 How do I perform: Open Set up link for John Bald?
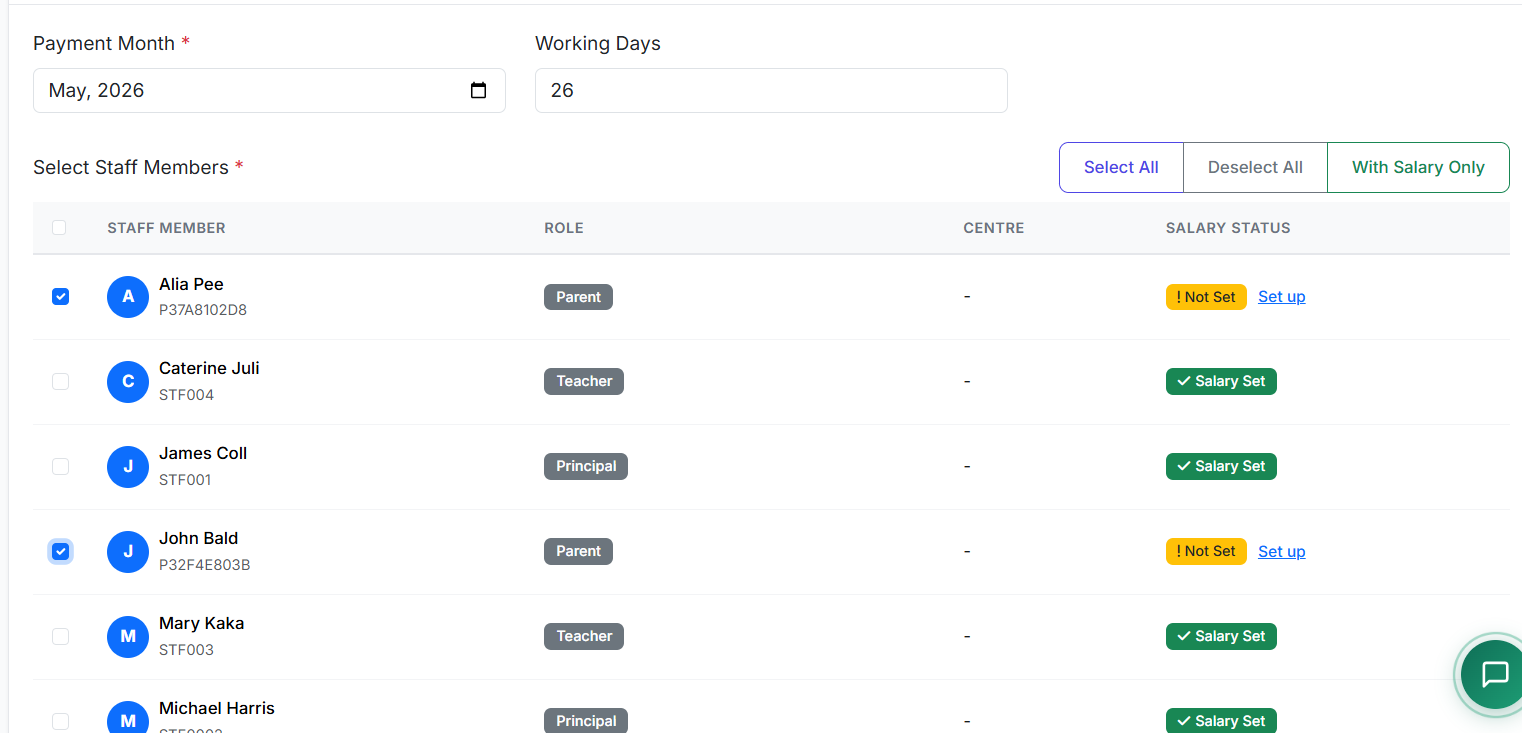coord(1281,551)
